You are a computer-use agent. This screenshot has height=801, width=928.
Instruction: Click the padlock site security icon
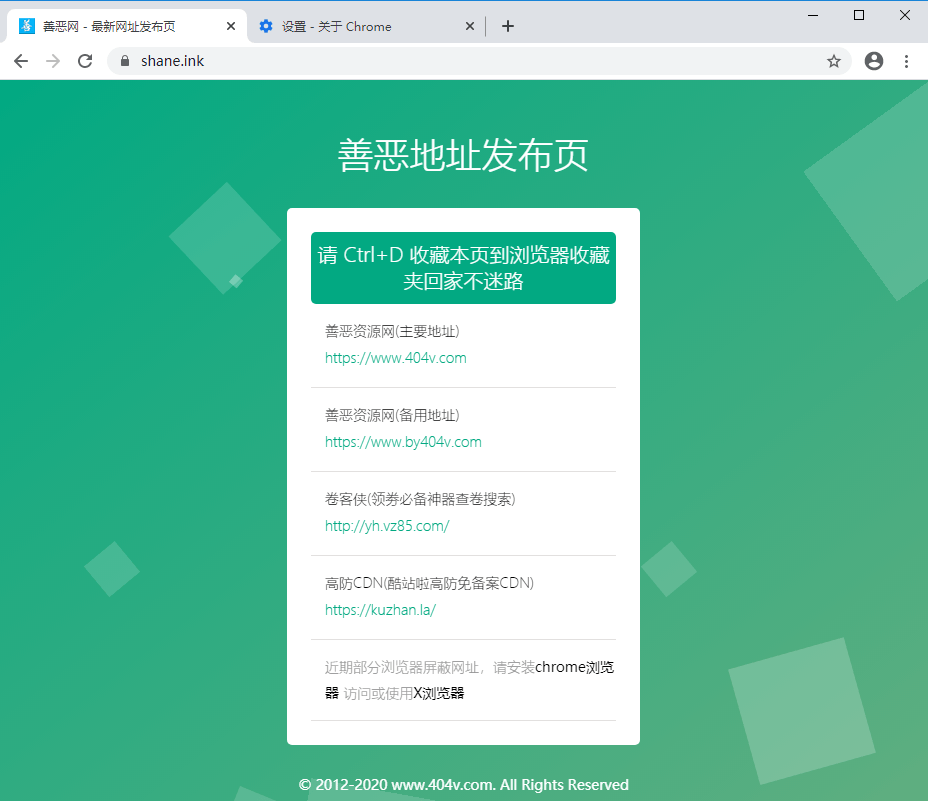point(125,61)
